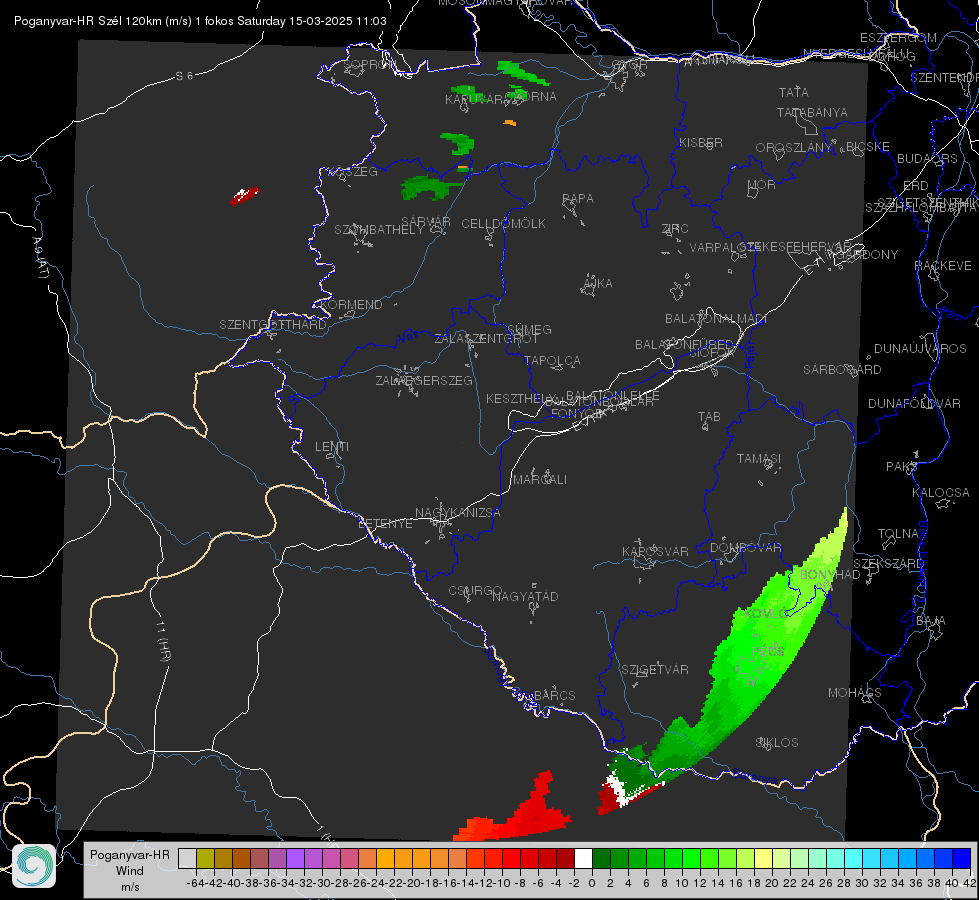The image size is (979, 900).
Task: Select the dark green swatch between 0 and 2
Action: coord(601,858)
